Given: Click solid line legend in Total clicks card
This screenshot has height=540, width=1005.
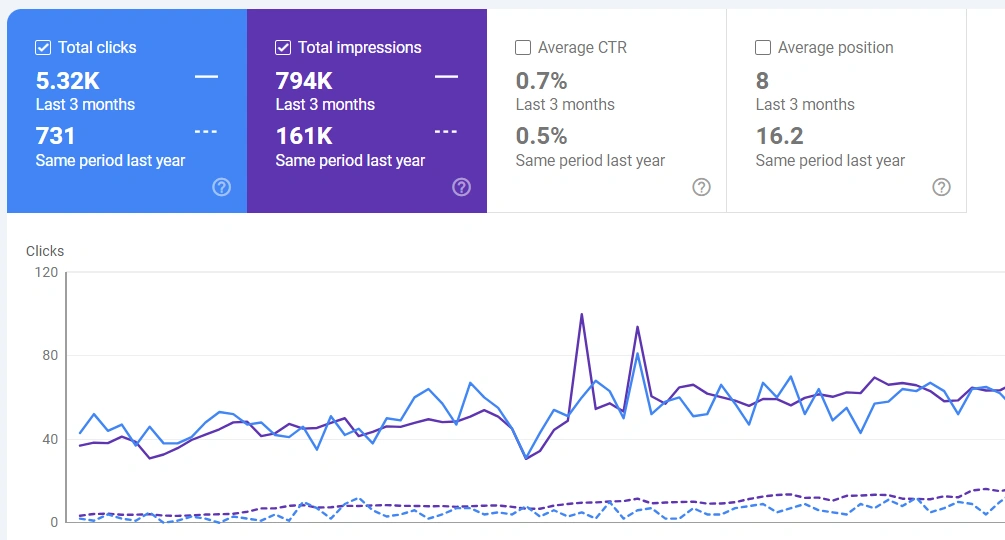Looking at the screenshot, I should [x=206, y=76].
